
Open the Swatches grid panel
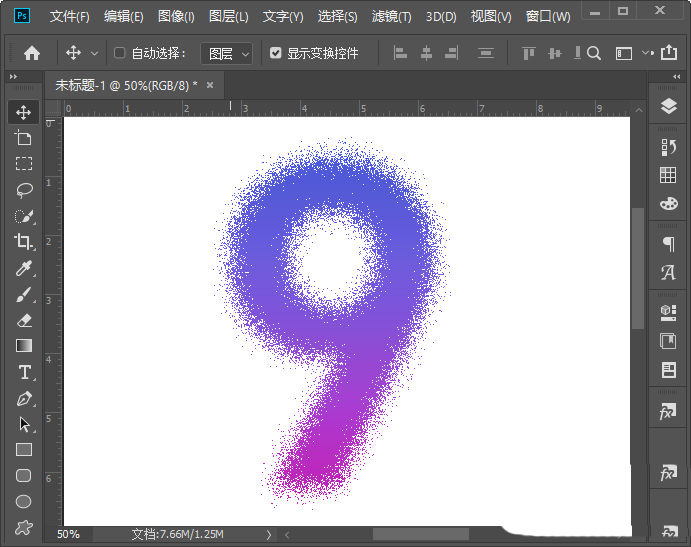pos(668,175)
